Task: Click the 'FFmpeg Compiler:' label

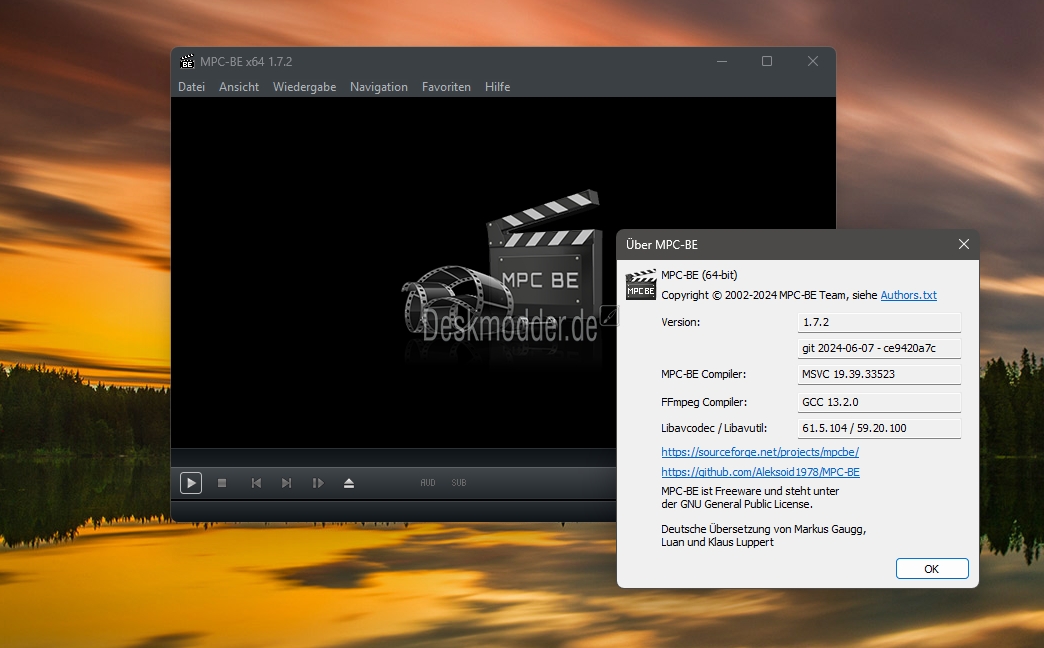Action: [704, 402]
